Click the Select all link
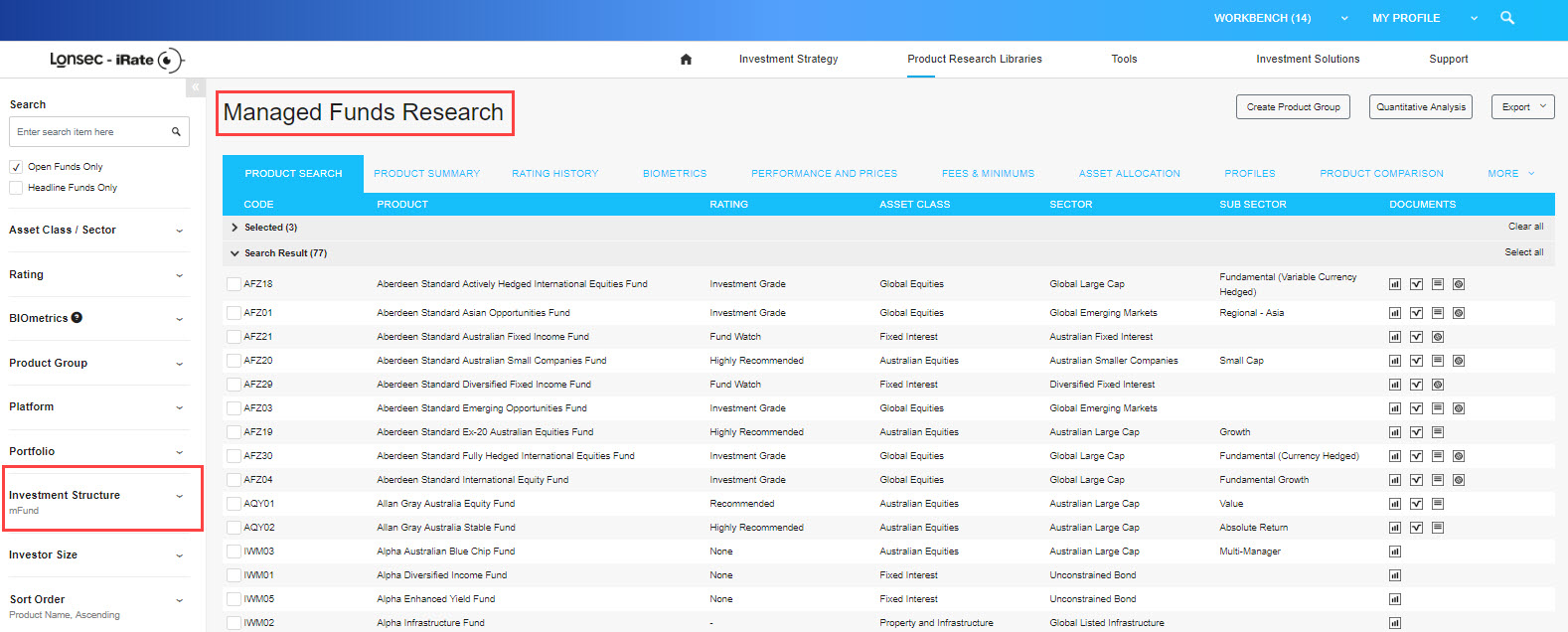1568x632 pixels. click(1523, 252)
